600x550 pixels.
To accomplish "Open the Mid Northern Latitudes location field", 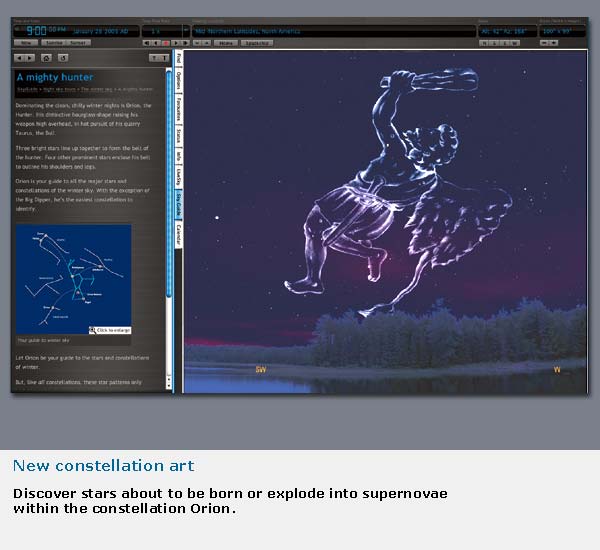I will pyautogui.click(x=334, y=31).
